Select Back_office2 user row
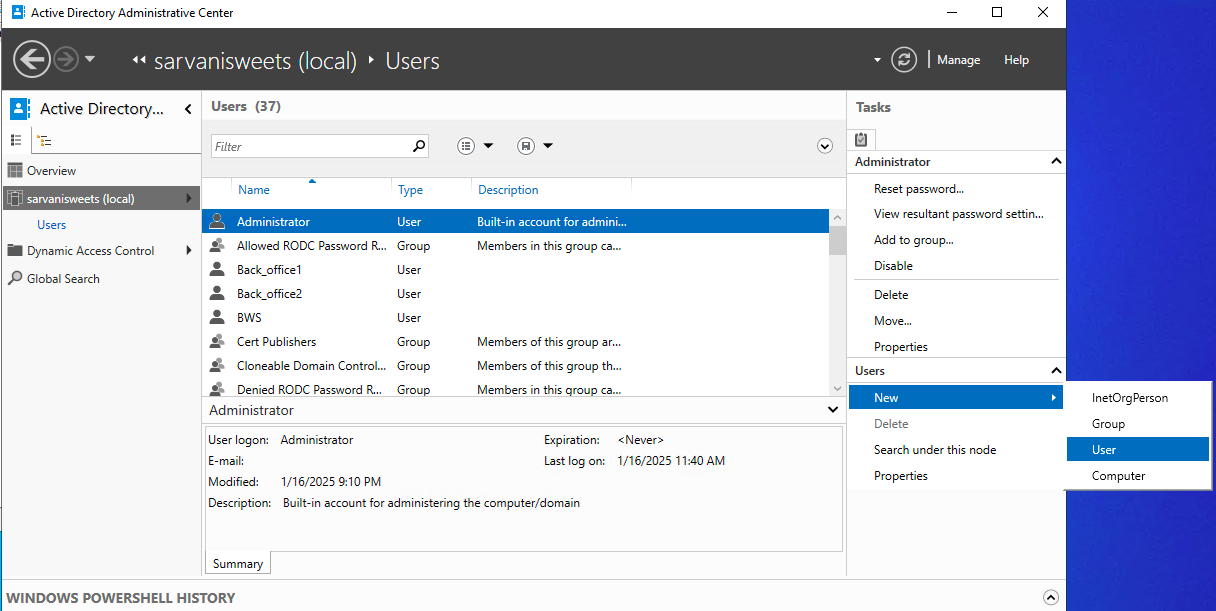 pos(516,294)
